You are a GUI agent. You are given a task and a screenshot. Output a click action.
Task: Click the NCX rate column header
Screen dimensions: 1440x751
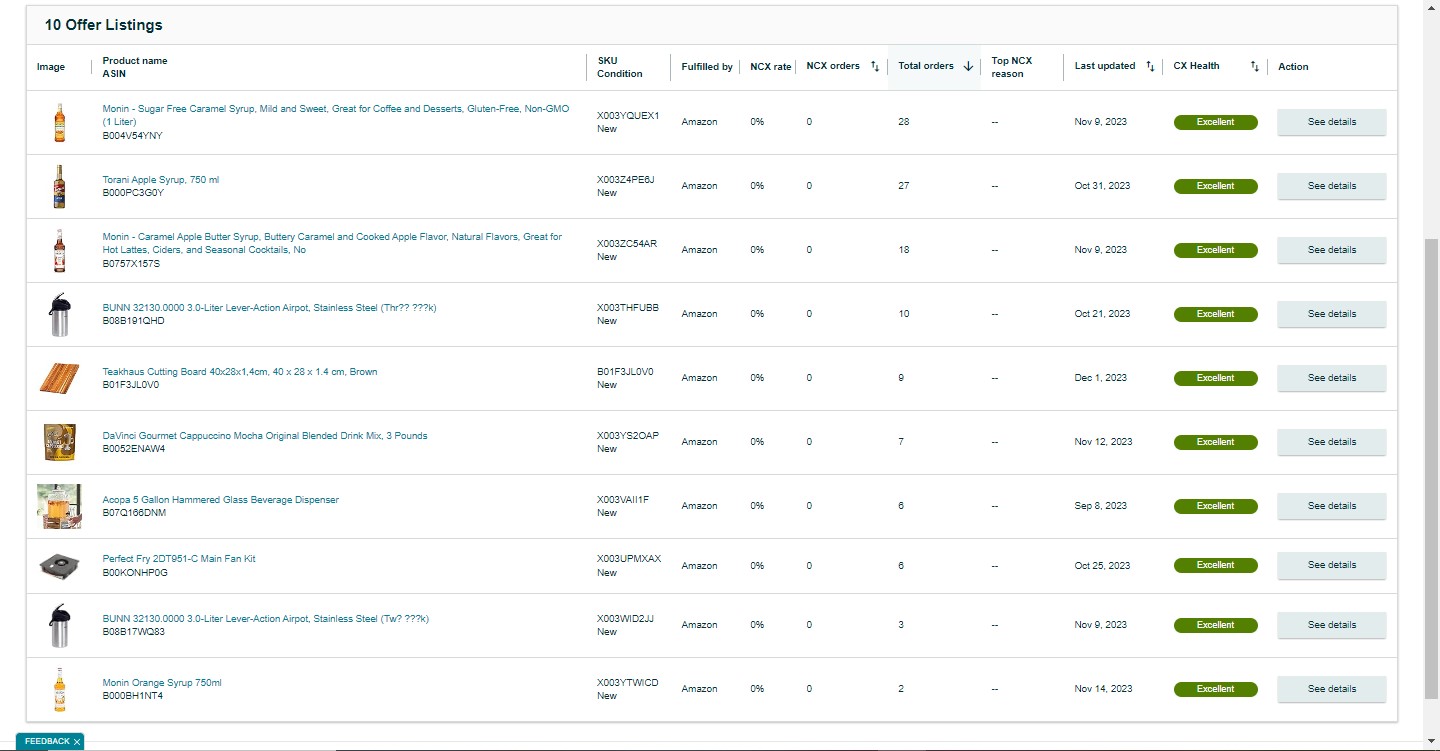click(770, 67)
